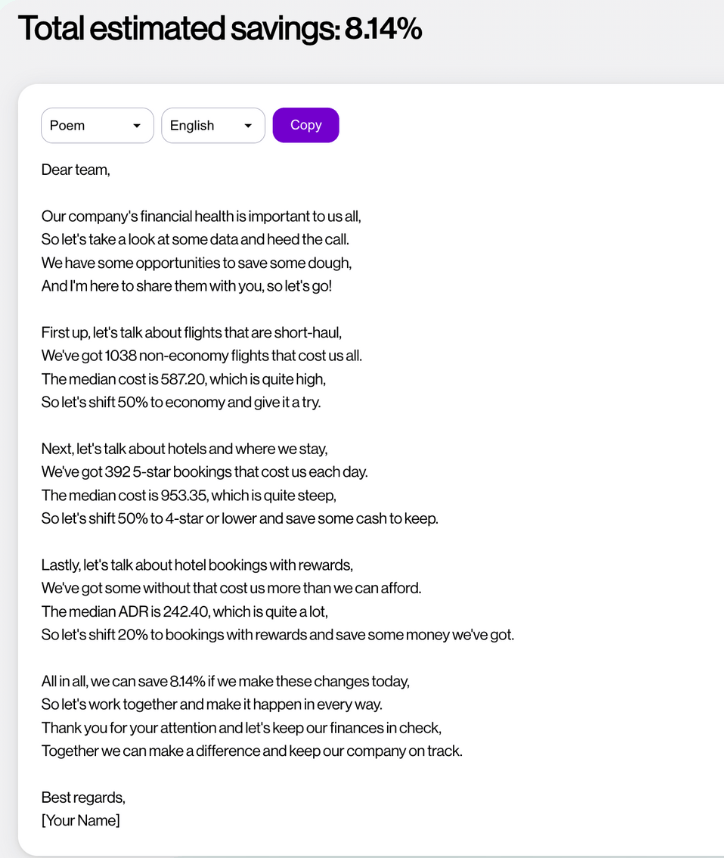This screenshot has width=724, height=858.
Task: Click the line with median cost 587.20
Action: 183,379
